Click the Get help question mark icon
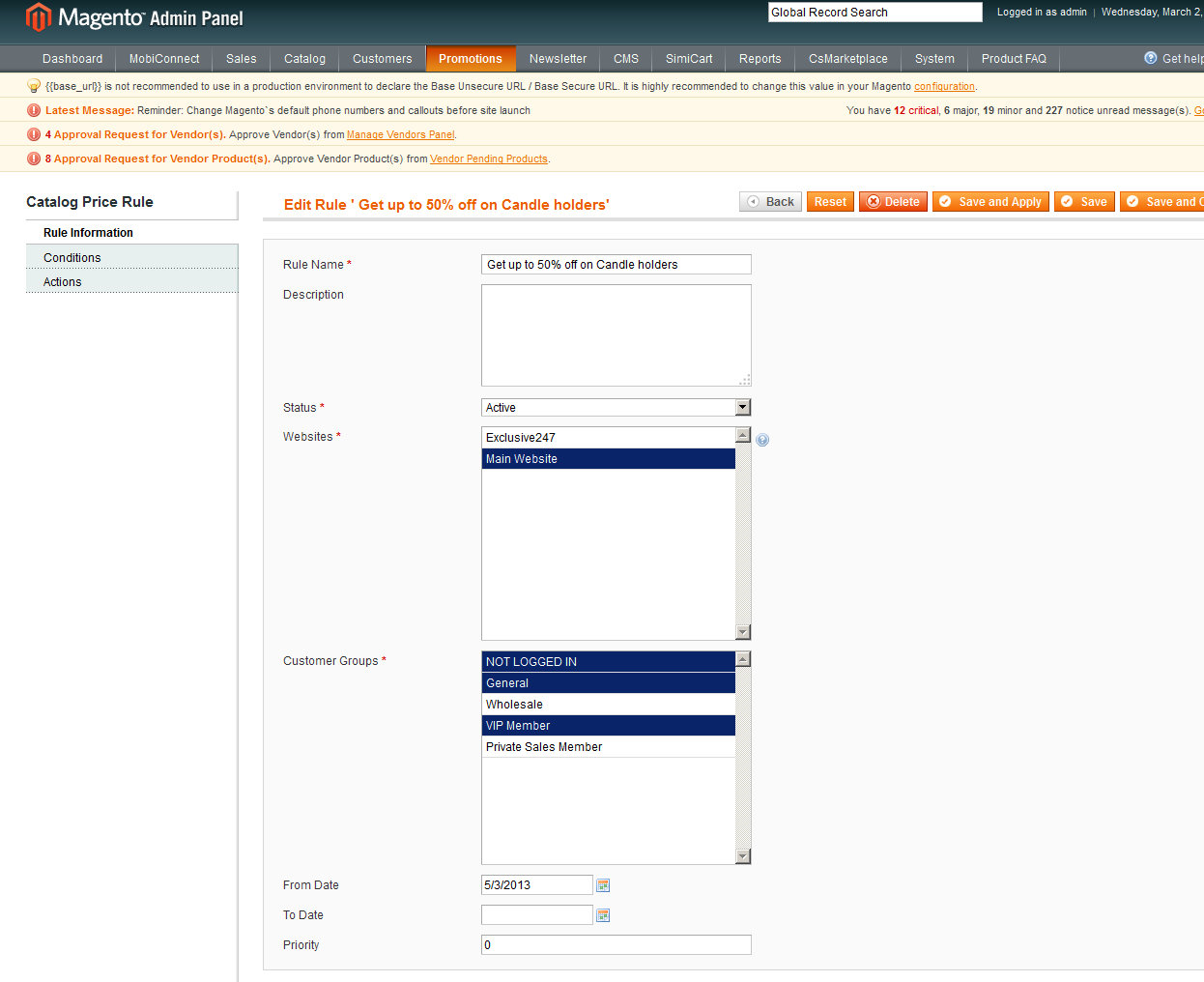This screenshot has width=1204, height=982. click(1150, 58)
